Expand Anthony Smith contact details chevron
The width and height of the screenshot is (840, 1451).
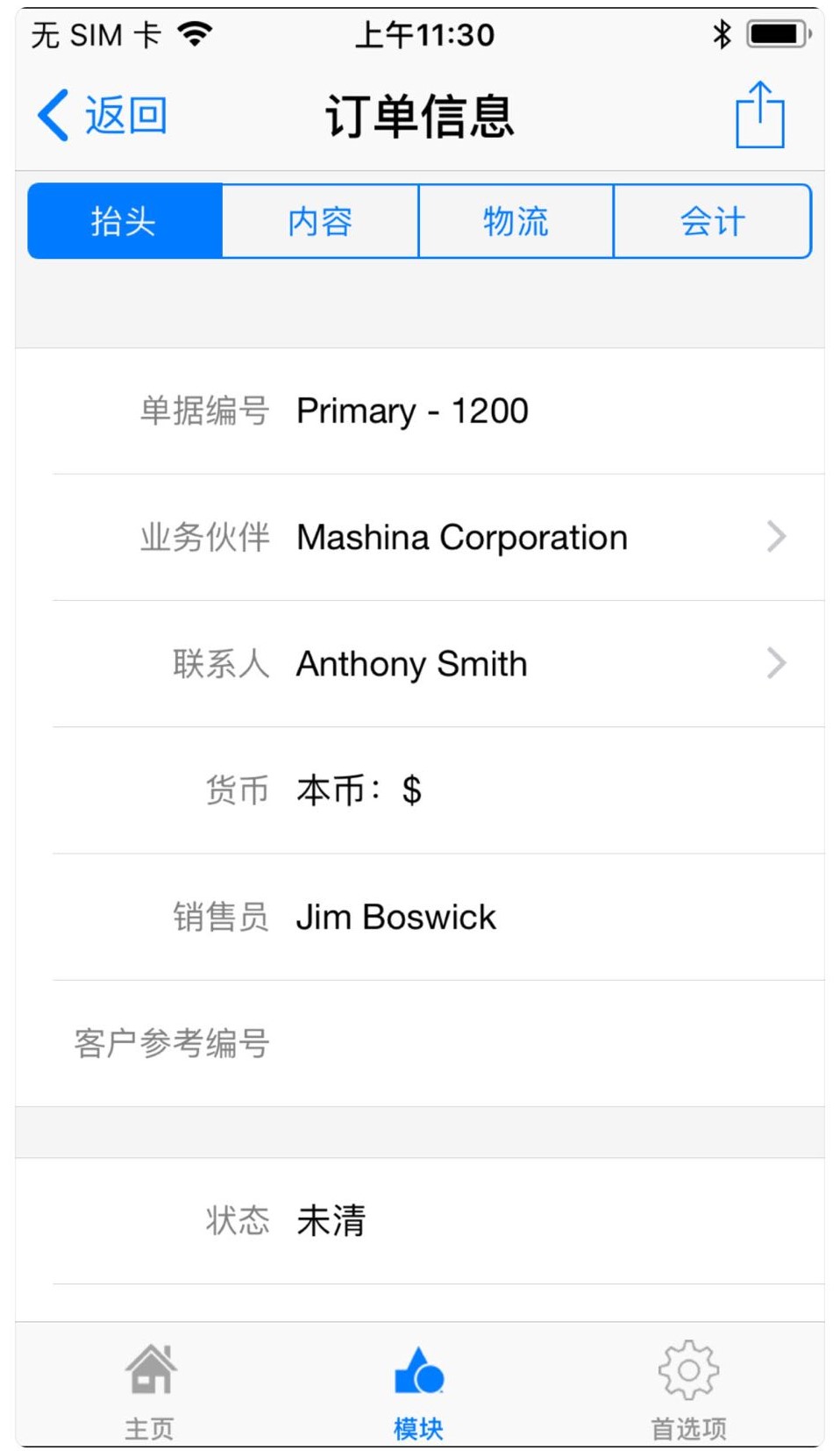click(776, 663)
